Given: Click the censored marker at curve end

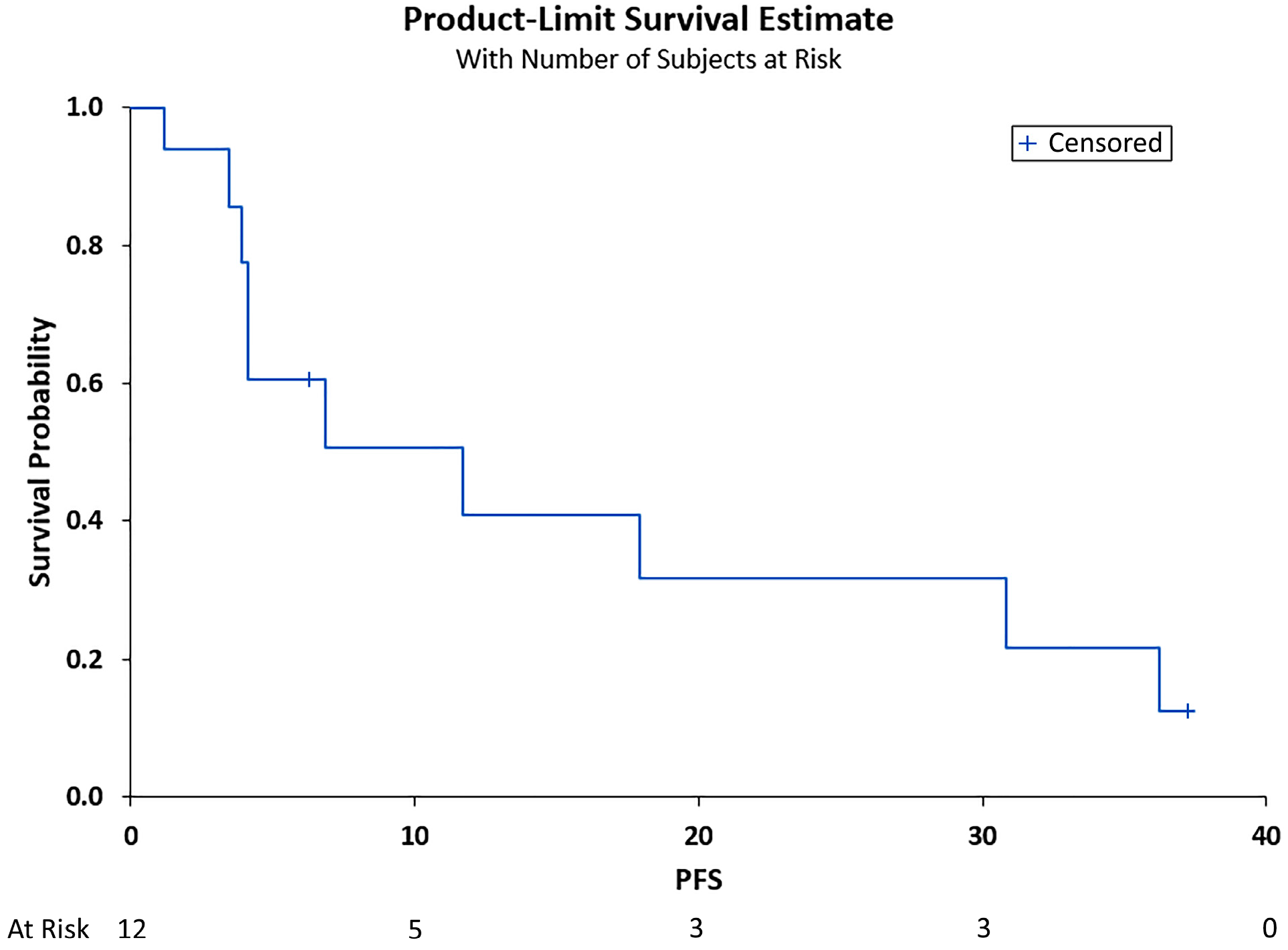Looking at the screenshot, I should pyautogui.click(x=1188, y=711).
